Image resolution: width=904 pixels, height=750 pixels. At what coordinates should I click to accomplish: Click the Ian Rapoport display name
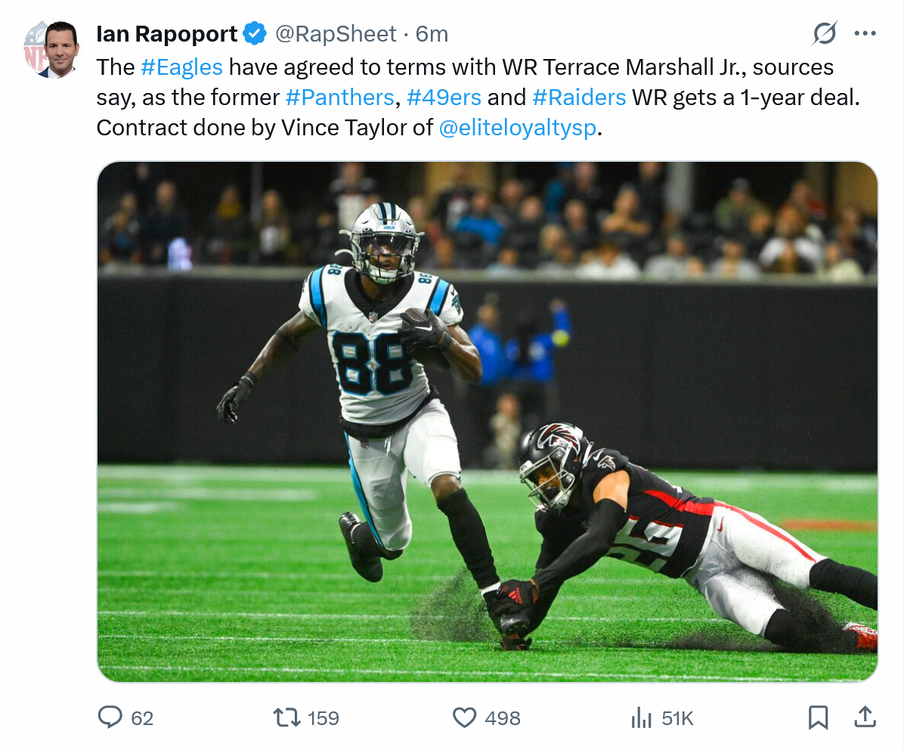(x=167, y=34)
